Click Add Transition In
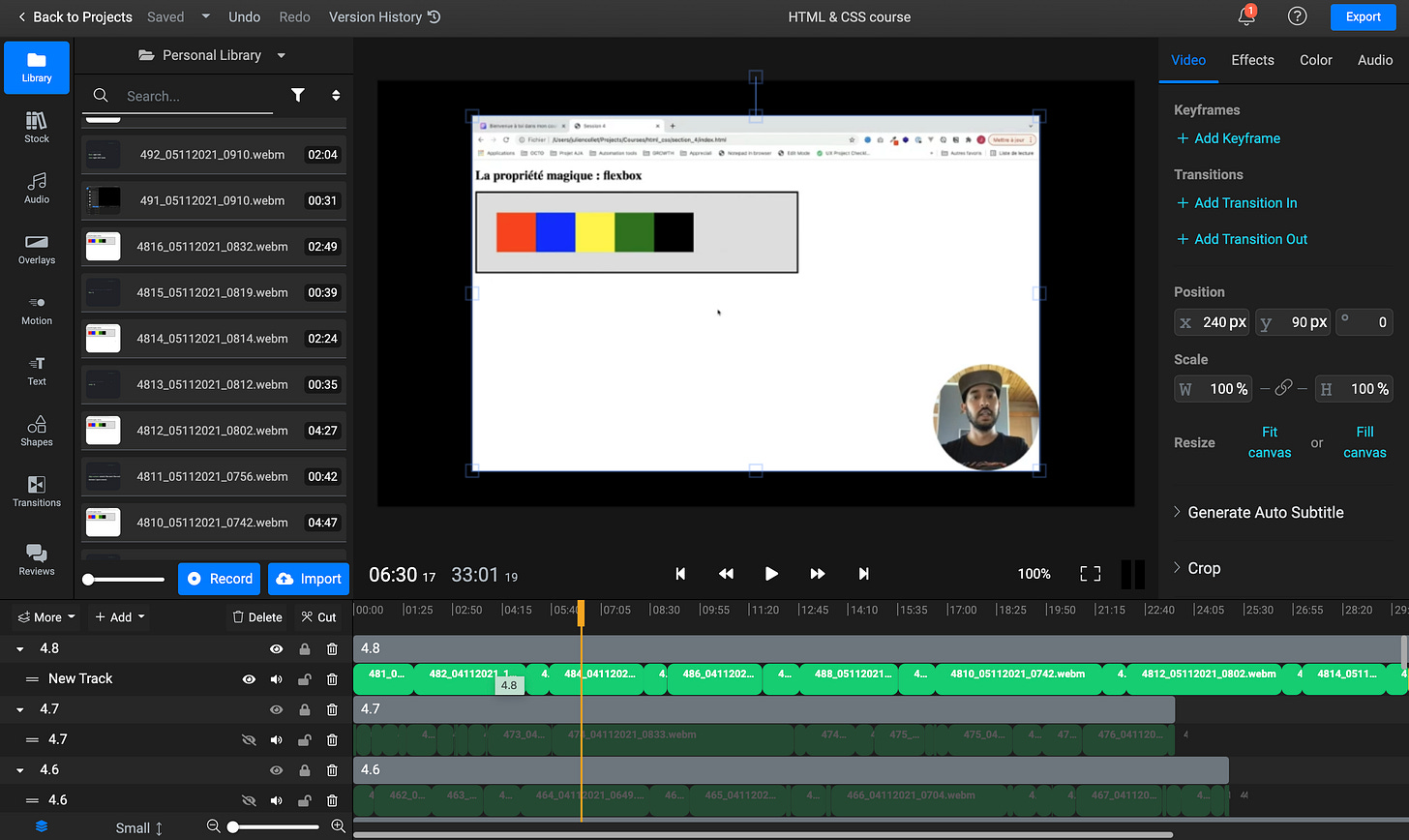 (x=1237, y=203)
